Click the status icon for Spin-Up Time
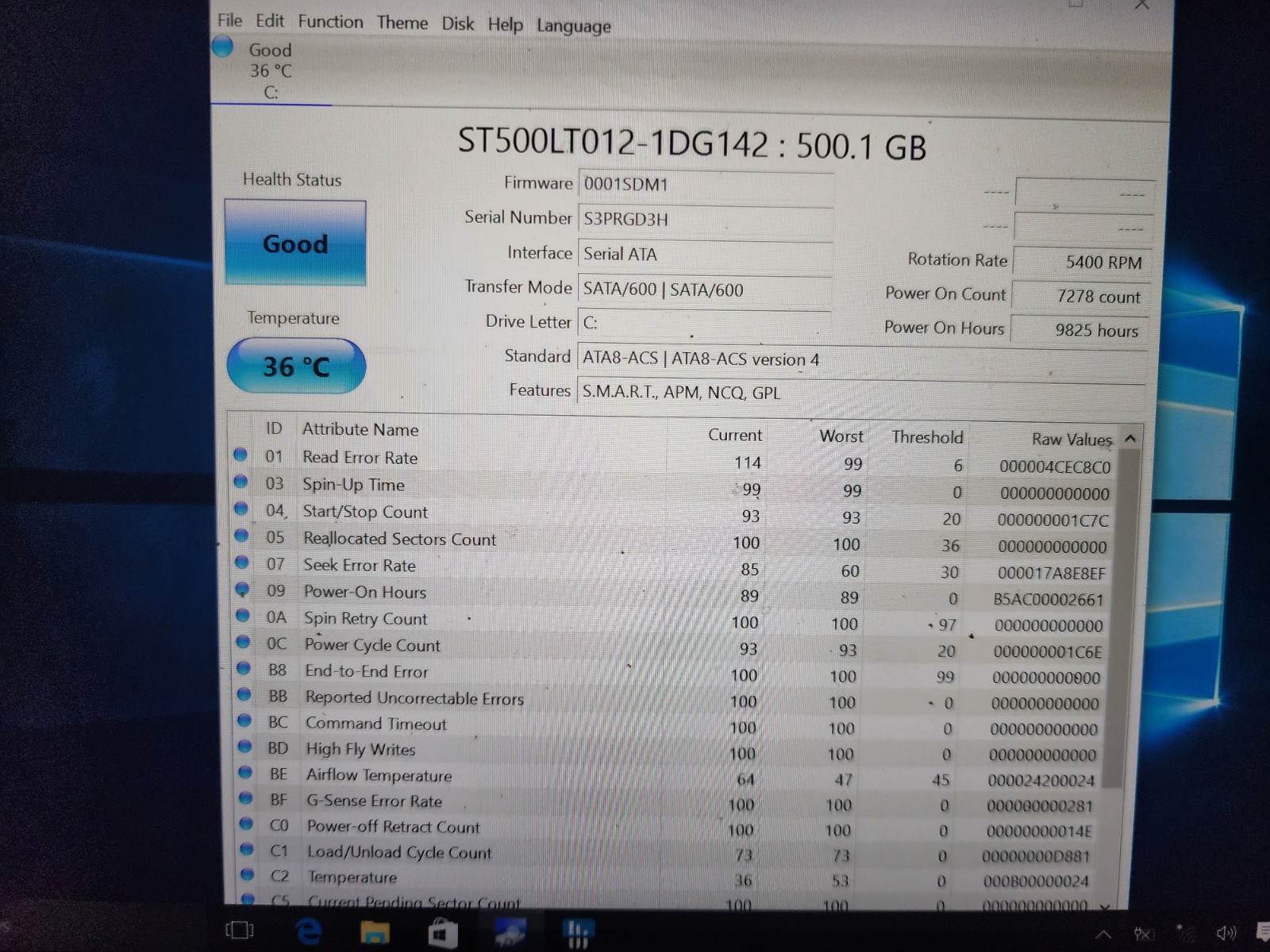The image size is (1270, 952). (241, 482)
